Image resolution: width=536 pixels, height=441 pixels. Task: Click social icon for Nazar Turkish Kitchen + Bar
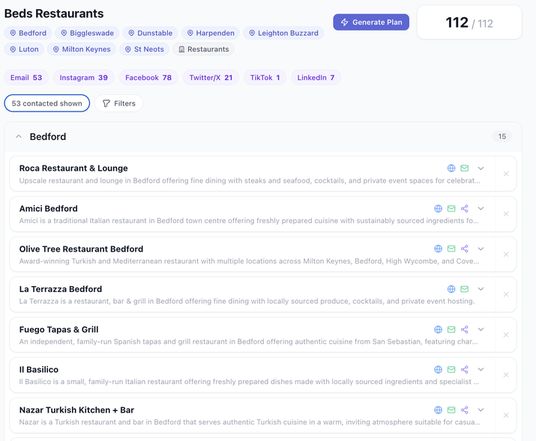(x=464, y=410)
